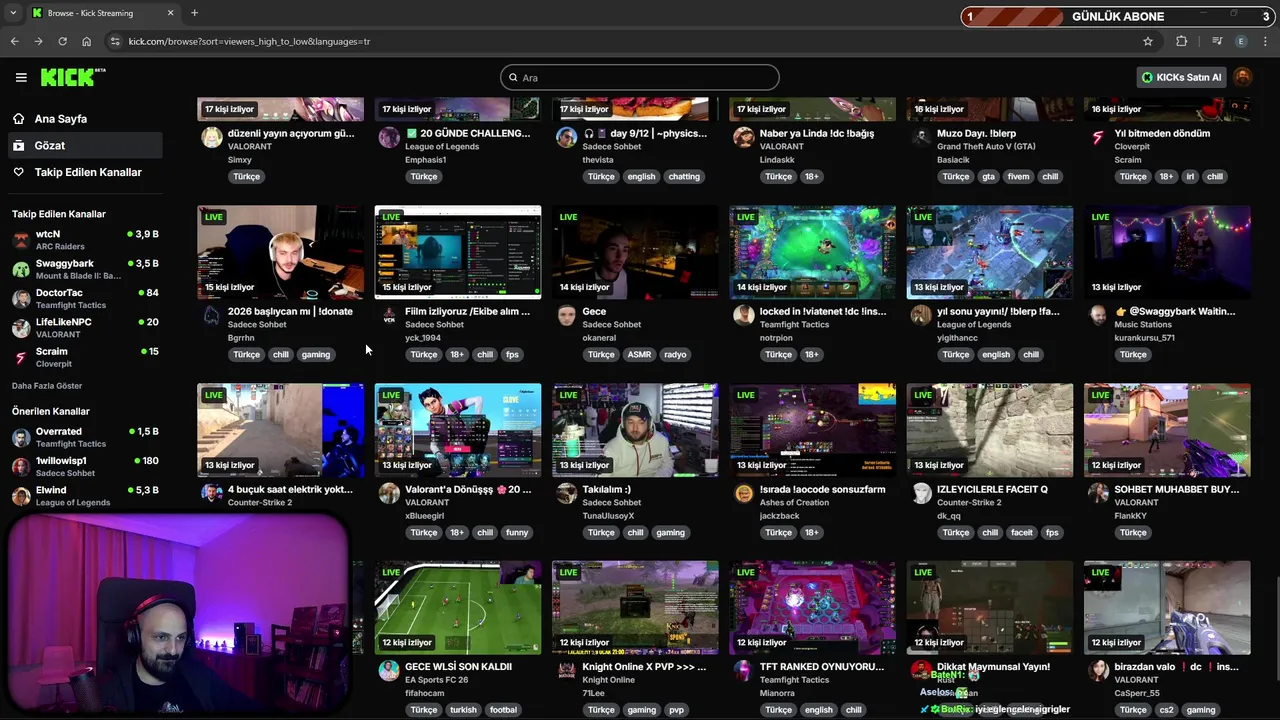Open Scraim followed channel
Screen dimensions: 1280x720
tap(85, 357)
